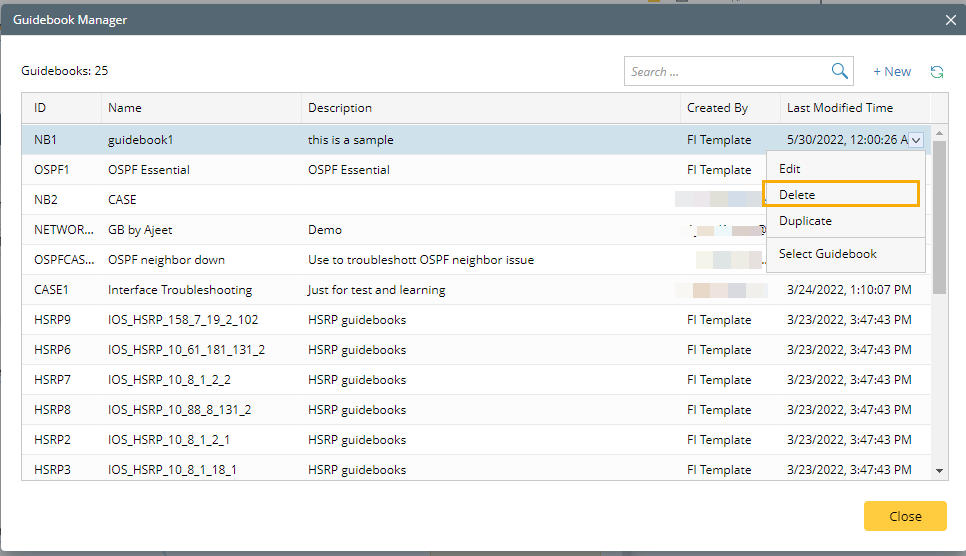The width and height of the screenshot is (966, 556).
Task: Click Select Guidebook menu entry
Action: [x=827, y=254]
